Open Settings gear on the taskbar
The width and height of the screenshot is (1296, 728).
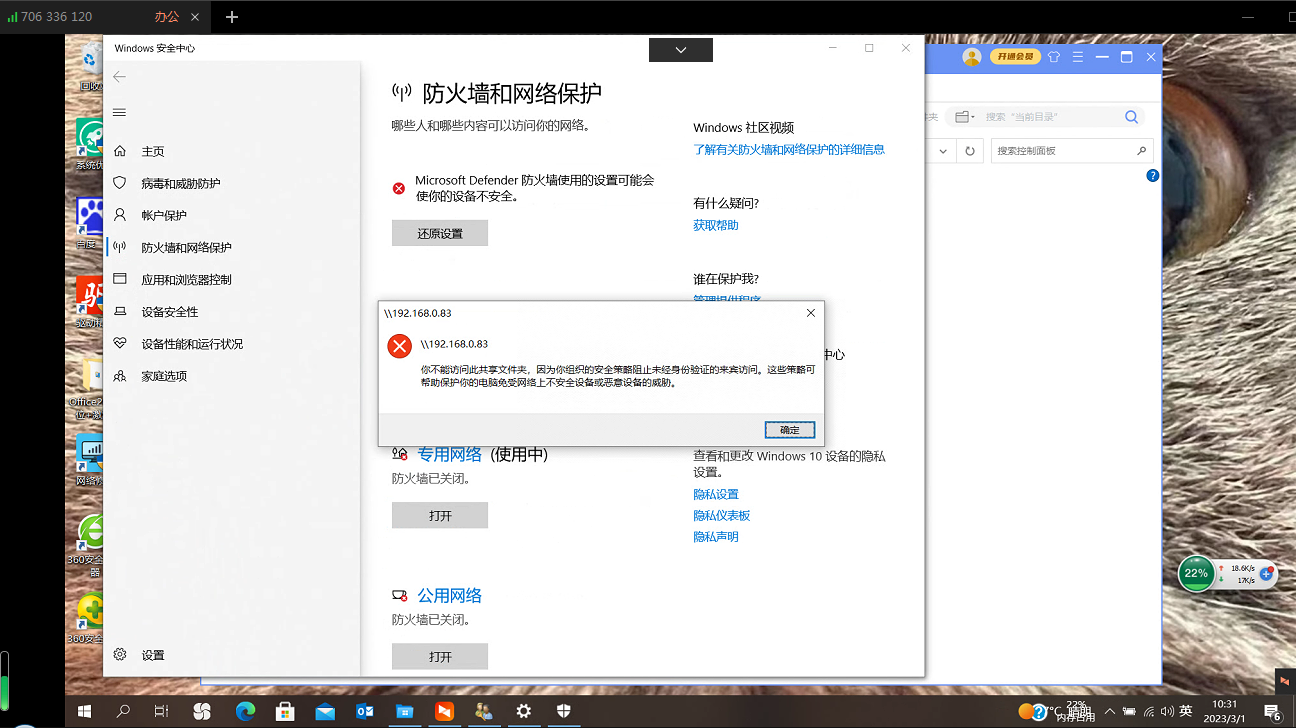pos(524,711)
